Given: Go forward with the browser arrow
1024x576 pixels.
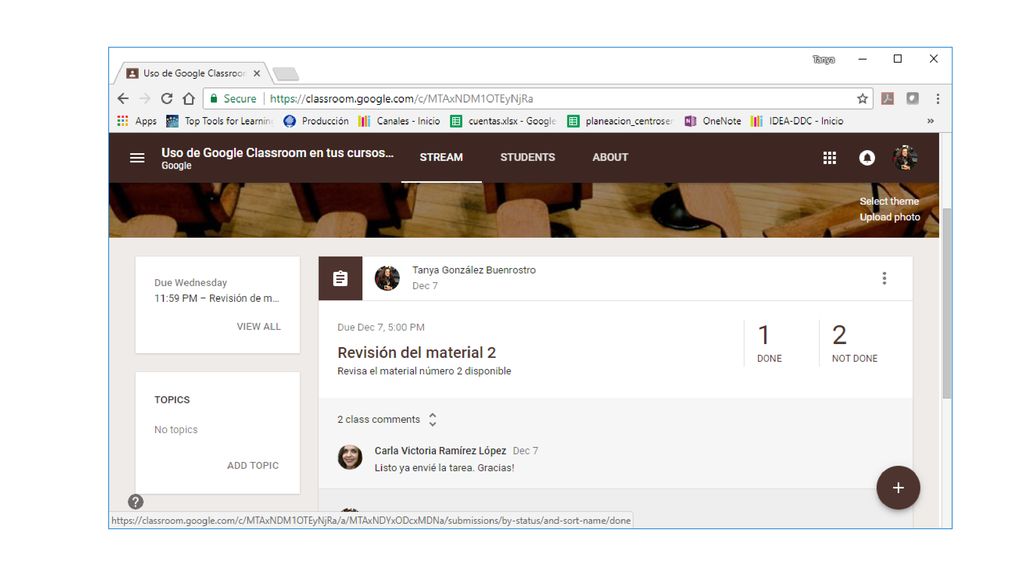Looking at the screenshot, I should click(144, 99).
